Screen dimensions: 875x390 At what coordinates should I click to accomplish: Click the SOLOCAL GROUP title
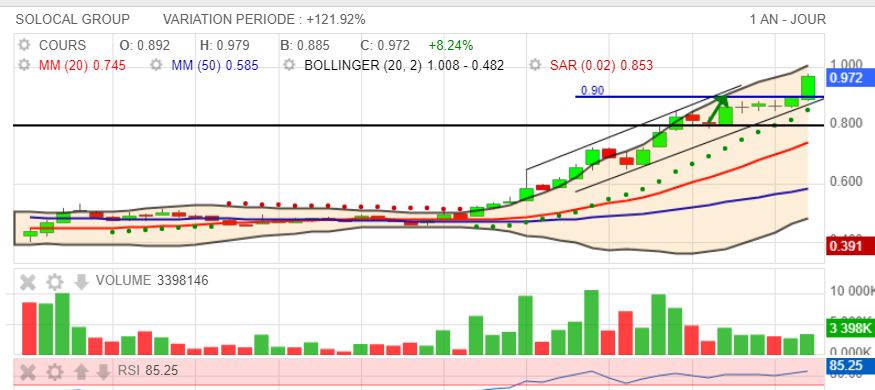[x=73, y=20]
